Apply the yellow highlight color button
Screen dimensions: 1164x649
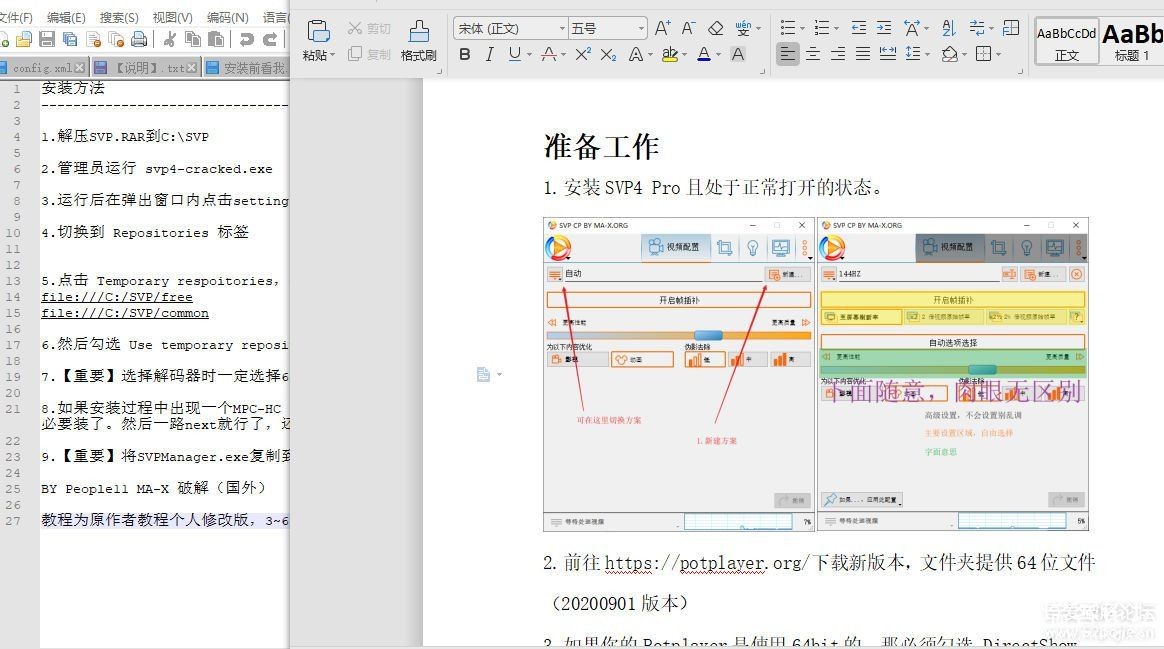coord(669,53)
